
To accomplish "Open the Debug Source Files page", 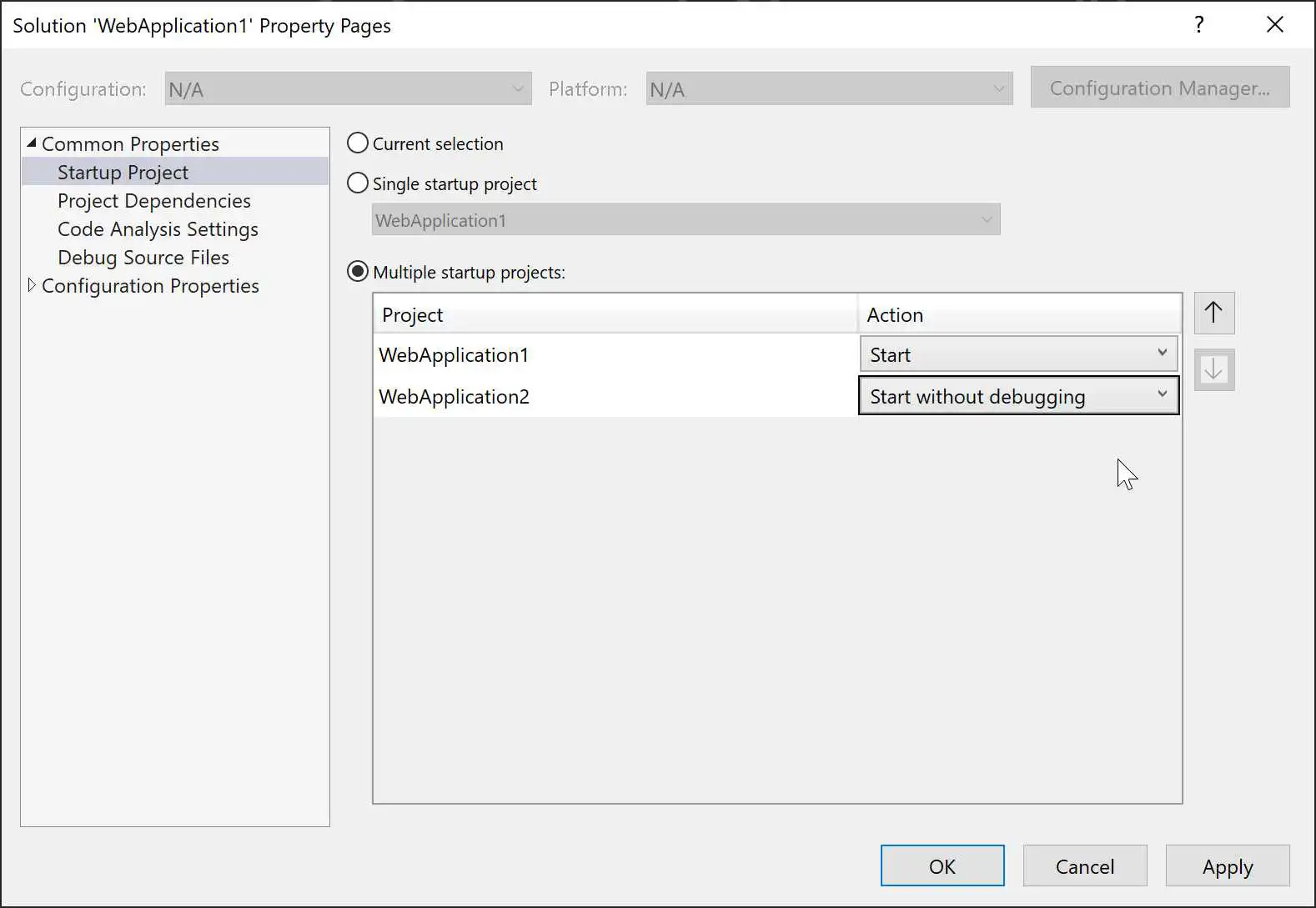I will (x=143, y=258).
